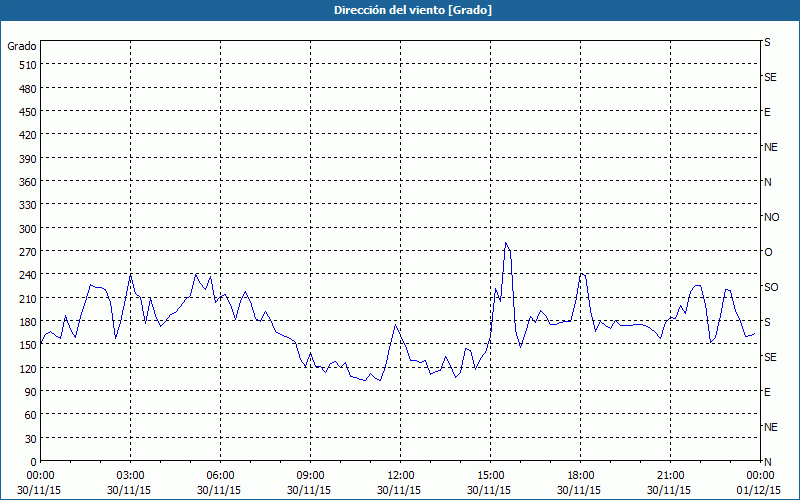Click the 450 y-axis label
This screenshot has width=800, height=500.
[x=28, y=112]
